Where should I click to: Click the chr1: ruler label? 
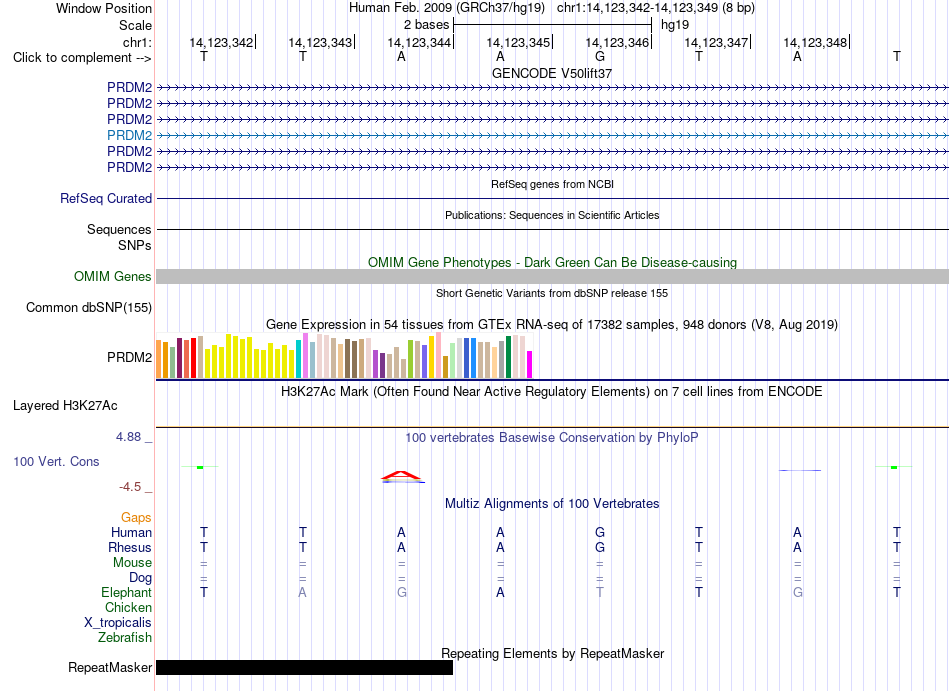(137, 42)
